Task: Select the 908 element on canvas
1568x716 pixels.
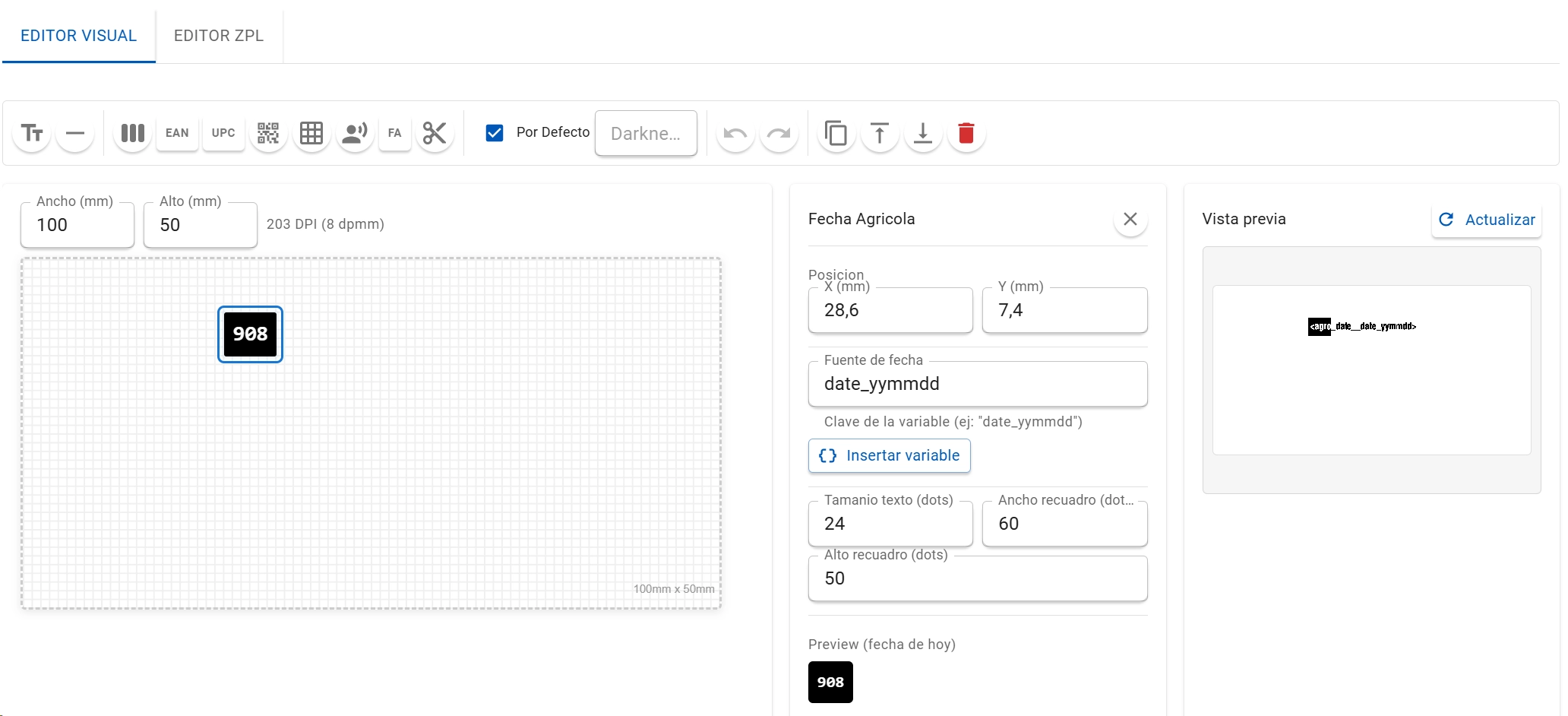Action: coord(251,334)
